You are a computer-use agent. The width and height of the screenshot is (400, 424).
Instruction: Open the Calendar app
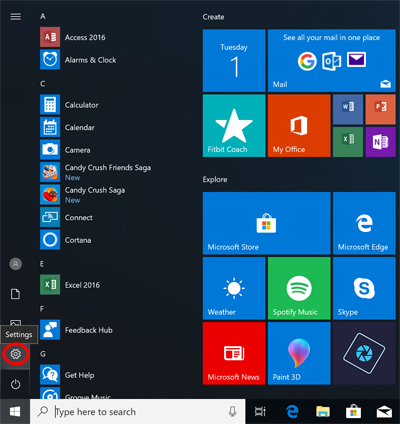[67, 127]
